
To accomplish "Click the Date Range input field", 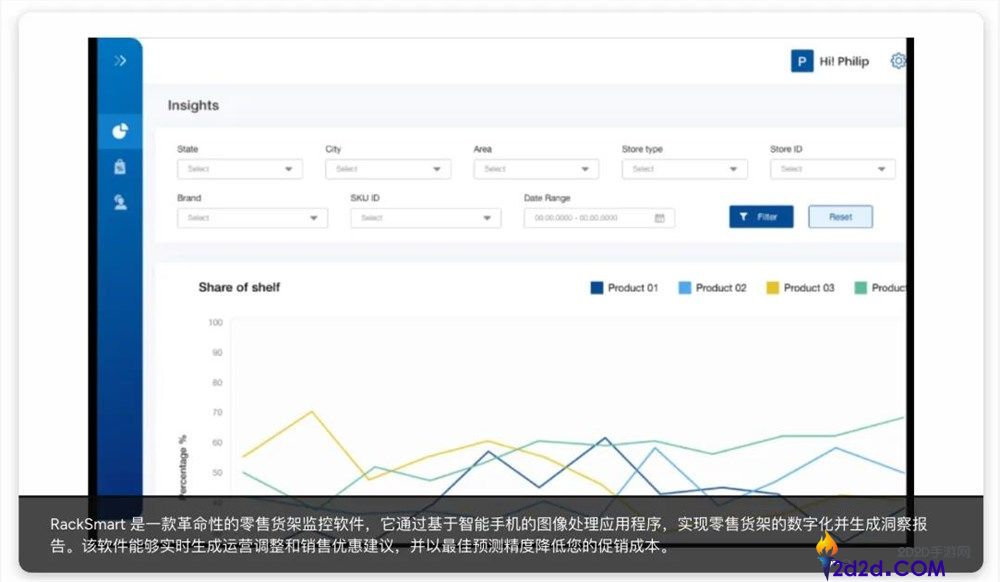I will 599,218.
